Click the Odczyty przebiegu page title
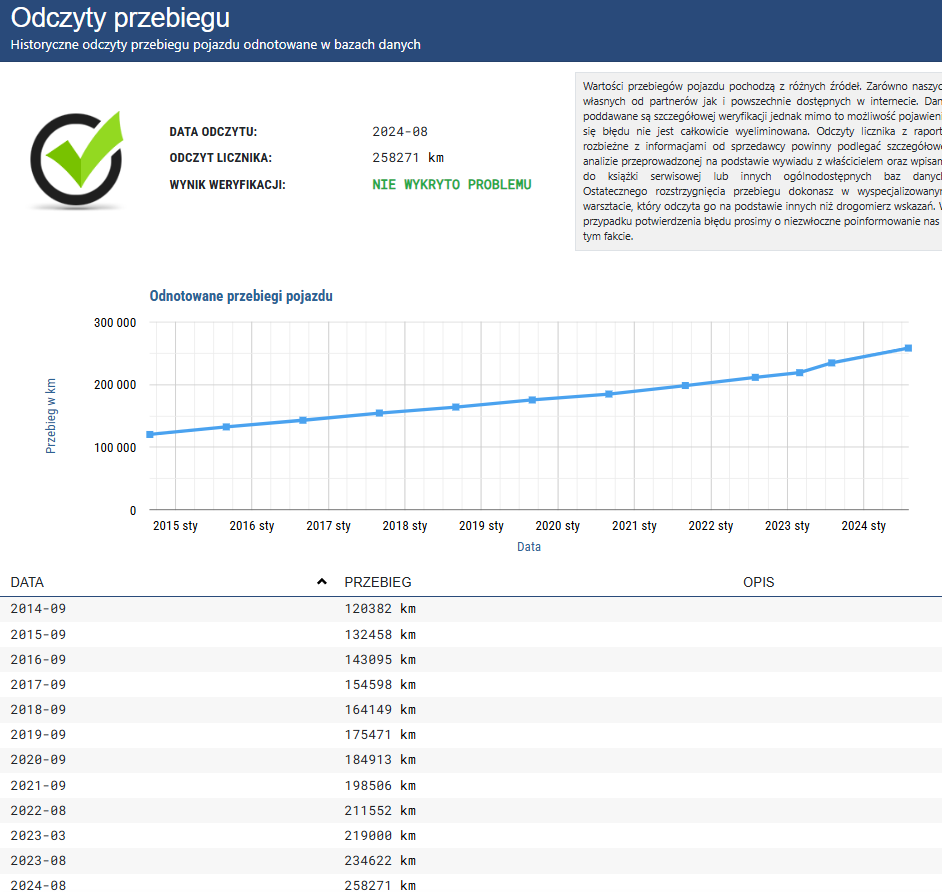The width and height of the screenshot is (942, 892). pyautogui.click(x=120, y=18)
